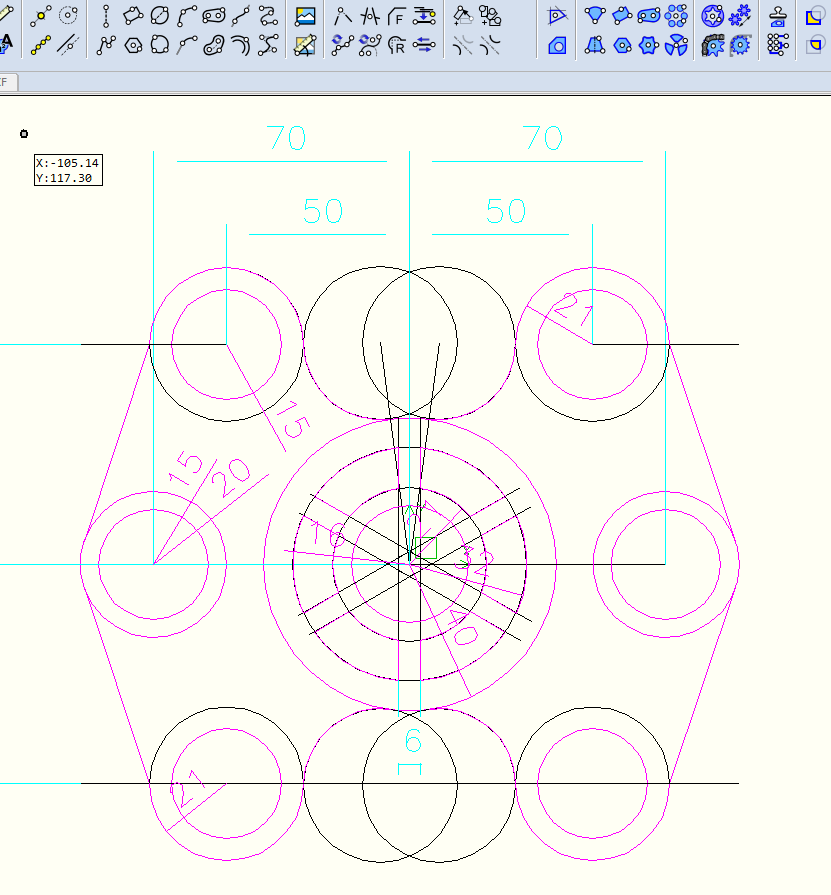Open the chain sprocket gear tool
The image size is (831, 895).
(x=713, y=44)
